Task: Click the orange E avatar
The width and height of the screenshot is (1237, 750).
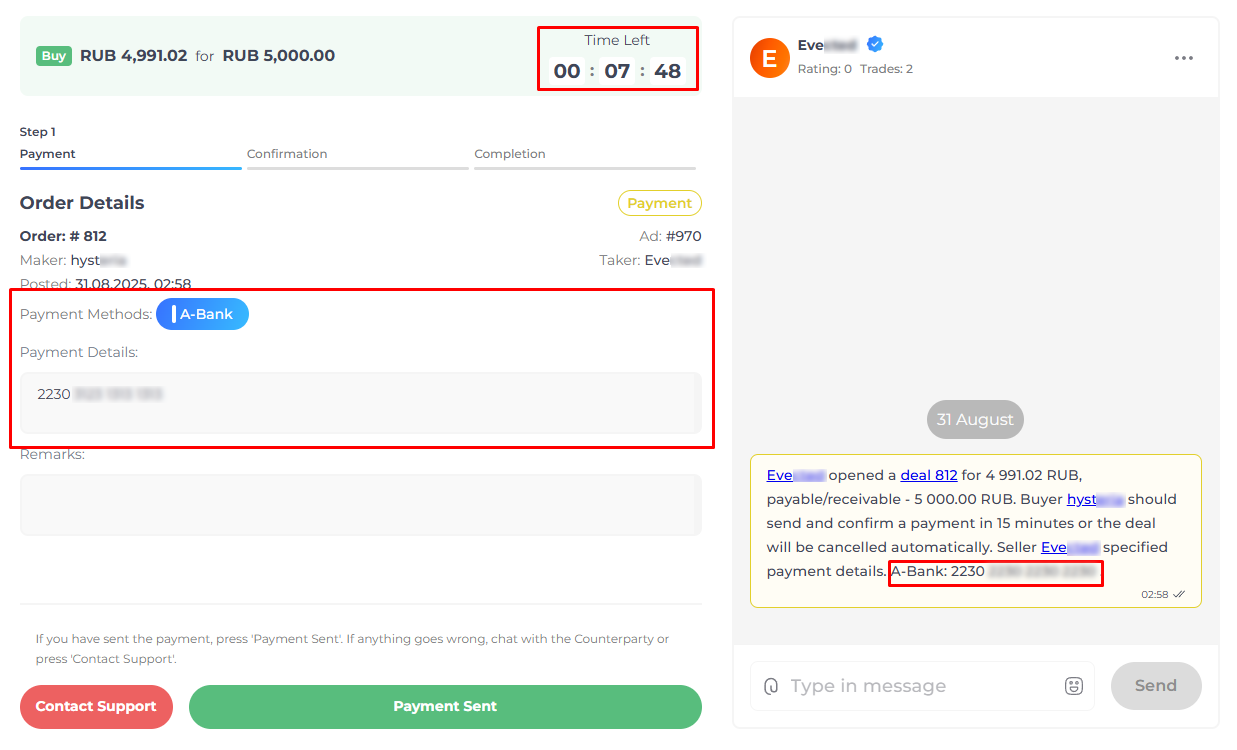Action: tap(769, 58)
